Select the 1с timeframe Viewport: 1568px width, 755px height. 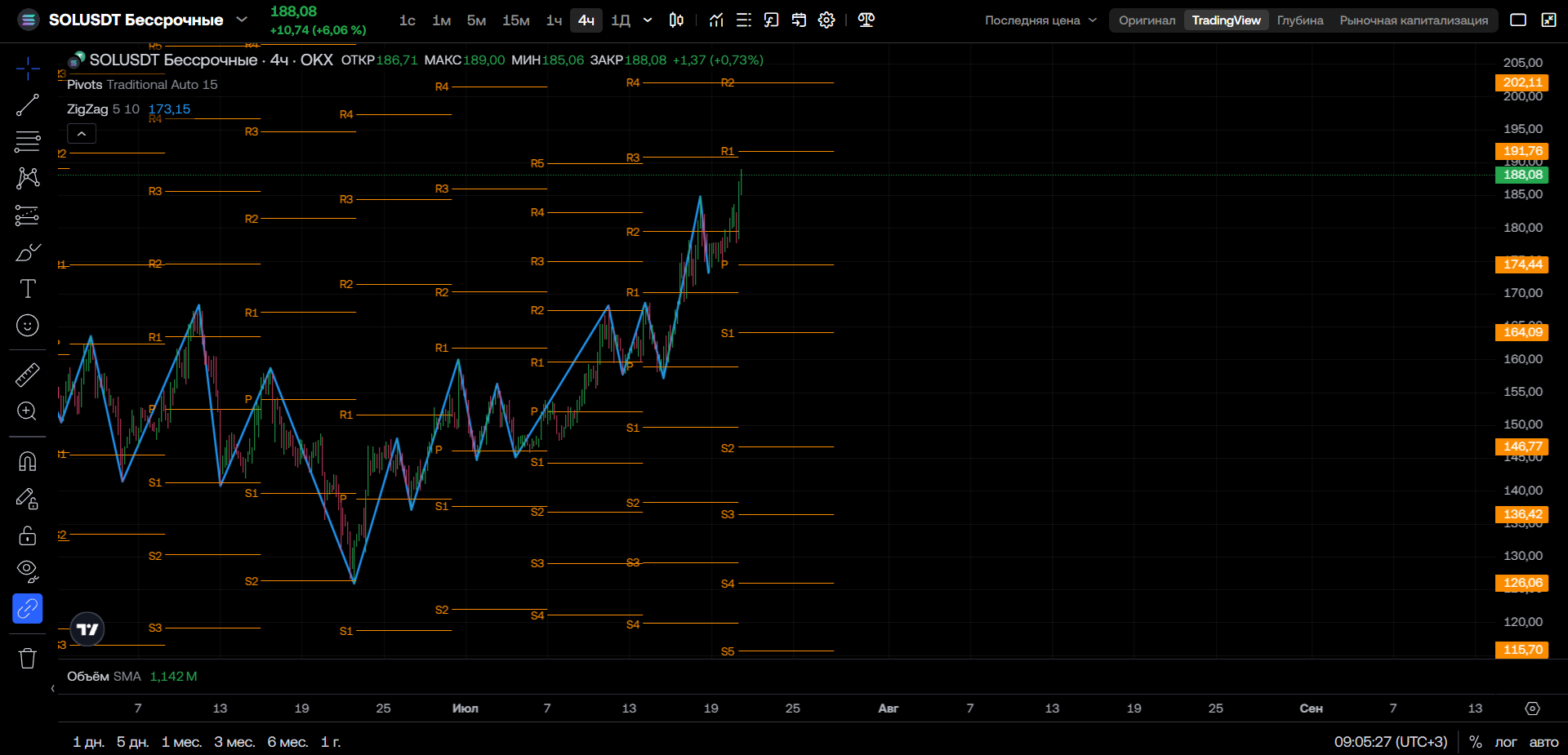click(408, 20)
